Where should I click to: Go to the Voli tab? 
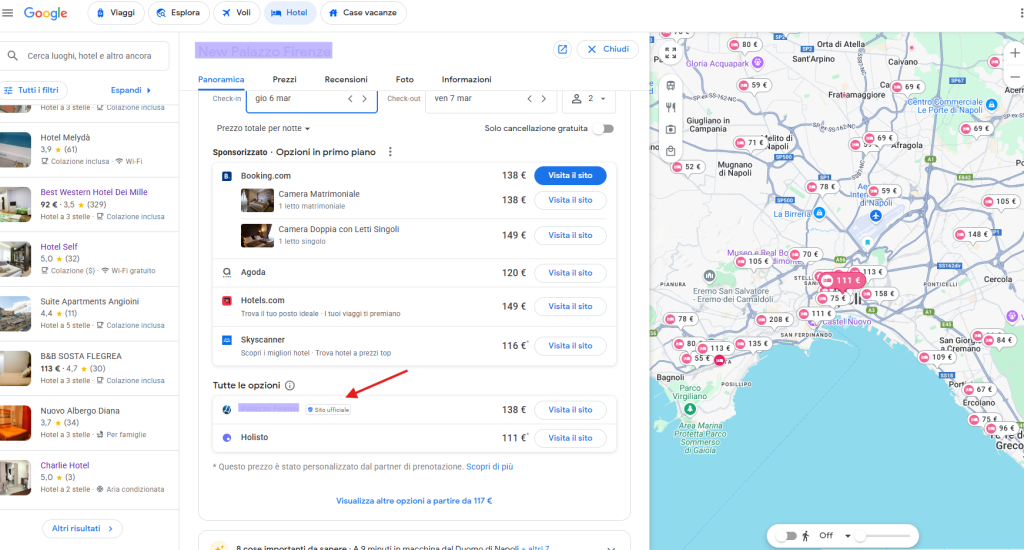coord(236,13)
